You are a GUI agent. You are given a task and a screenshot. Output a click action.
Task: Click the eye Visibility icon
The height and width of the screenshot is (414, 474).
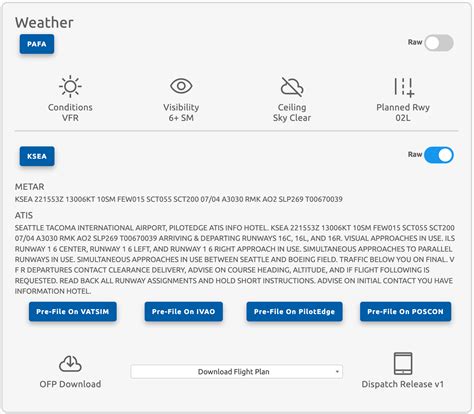(181, 86)
